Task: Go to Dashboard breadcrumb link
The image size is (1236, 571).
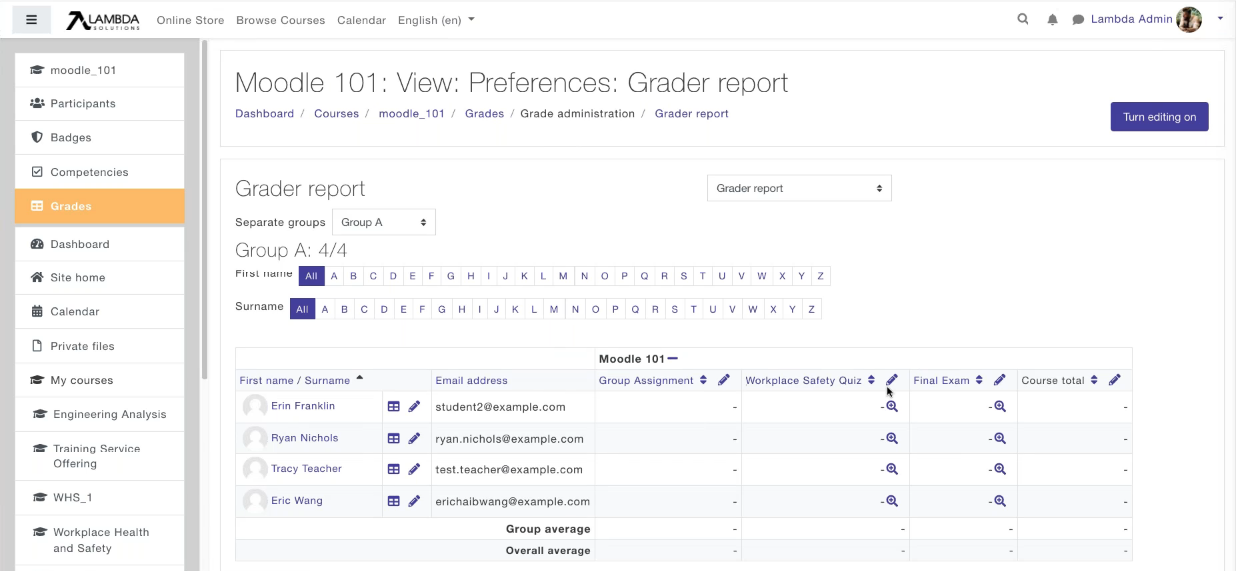Action: point(264,114)
